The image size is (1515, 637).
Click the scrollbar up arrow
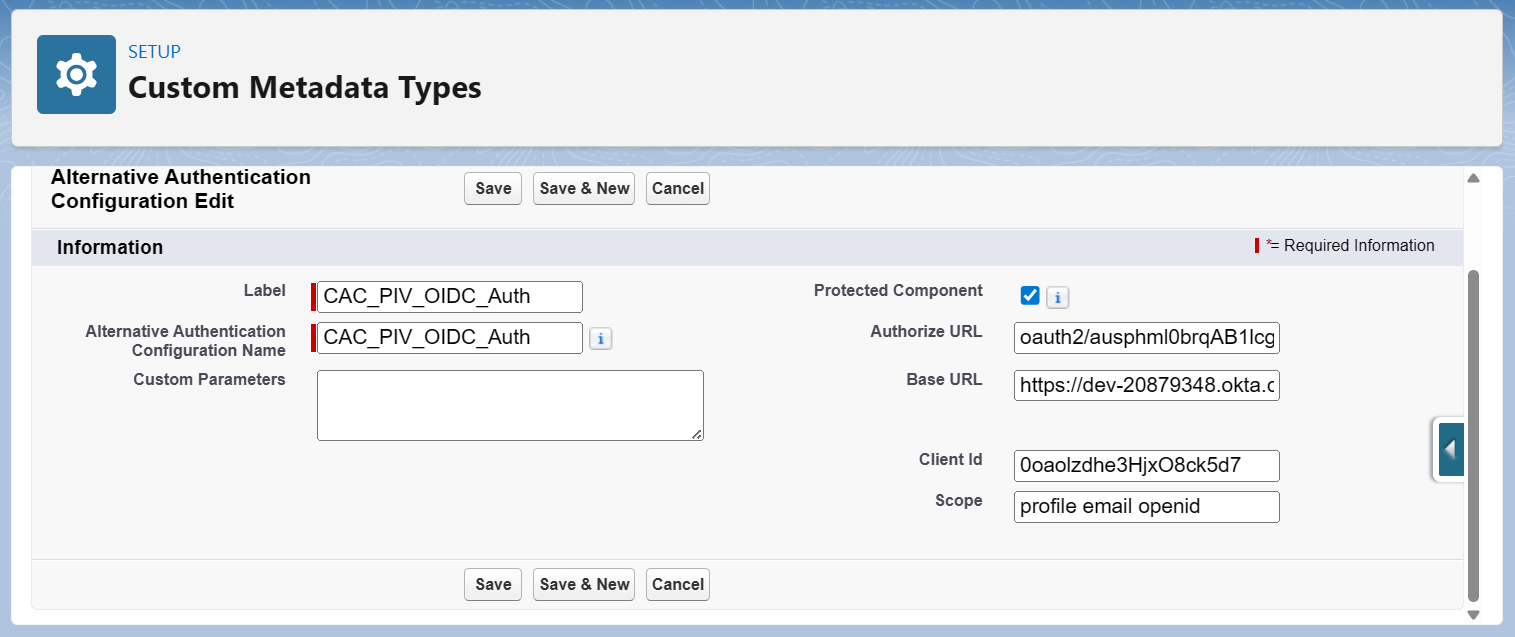tap(1472, 179)
